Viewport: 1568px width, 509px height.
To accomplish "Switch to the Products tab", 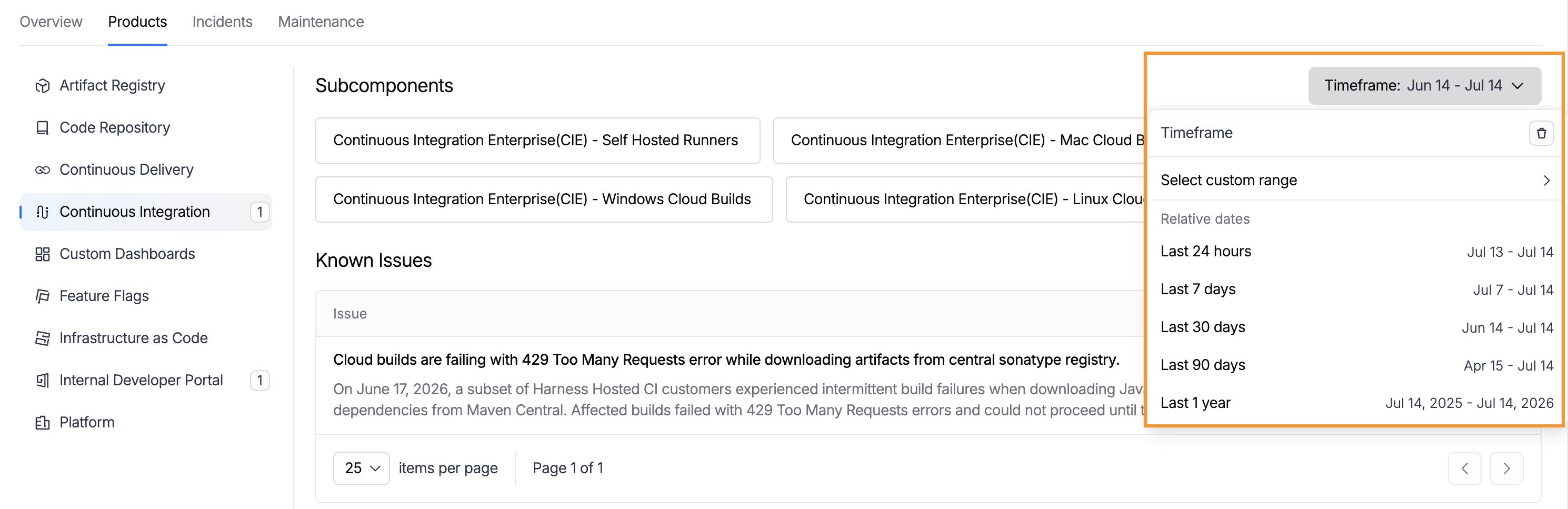I will (x=137, y=22).
